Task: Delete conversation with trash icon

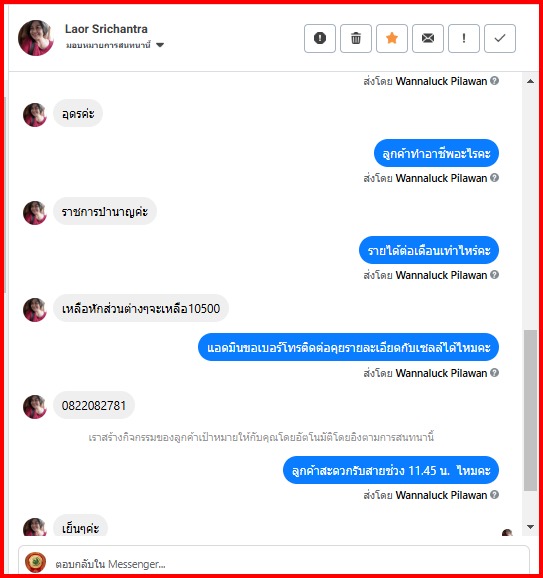Action: [356, 38]
